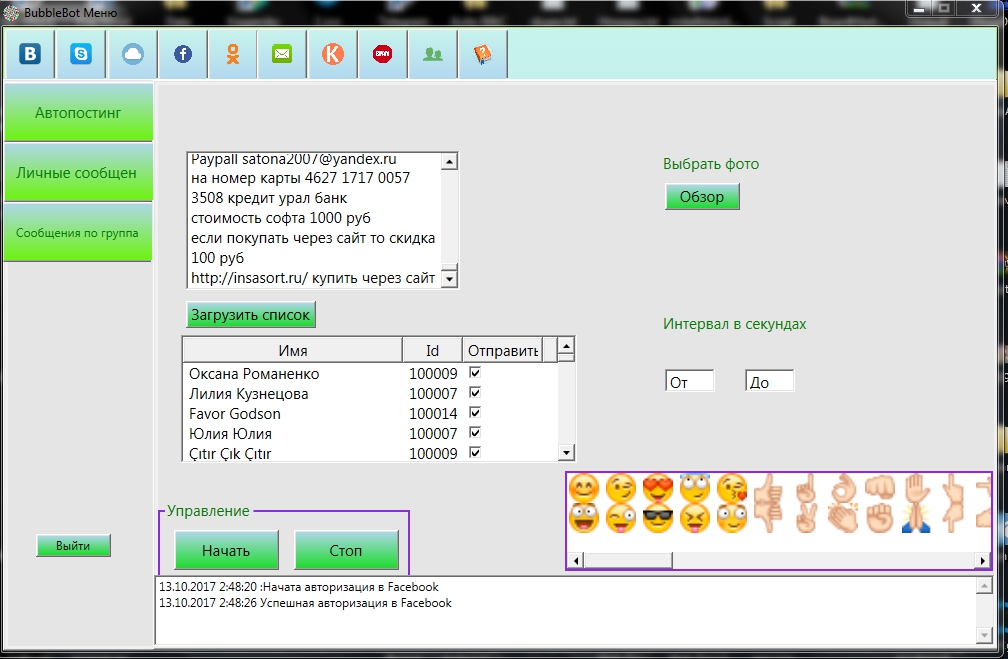Click message box scroll-up arrow
1008x659 pixels.
click(x=449, y=161)
